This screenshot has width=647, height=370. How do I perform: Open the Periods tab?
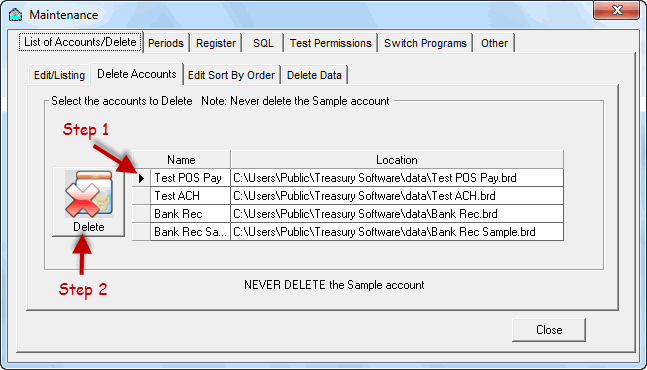[166, 43]
